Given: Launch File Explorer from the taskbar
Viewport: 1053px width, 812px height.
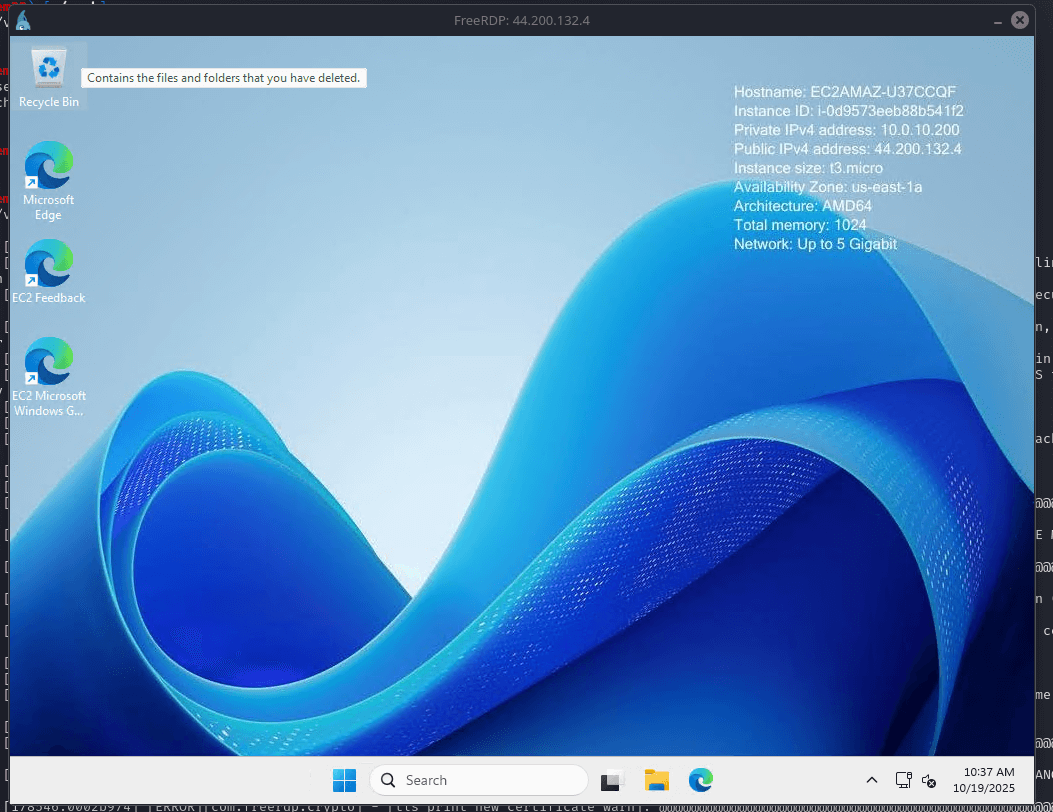Looking at the screenshot, I should coord(656,780).
